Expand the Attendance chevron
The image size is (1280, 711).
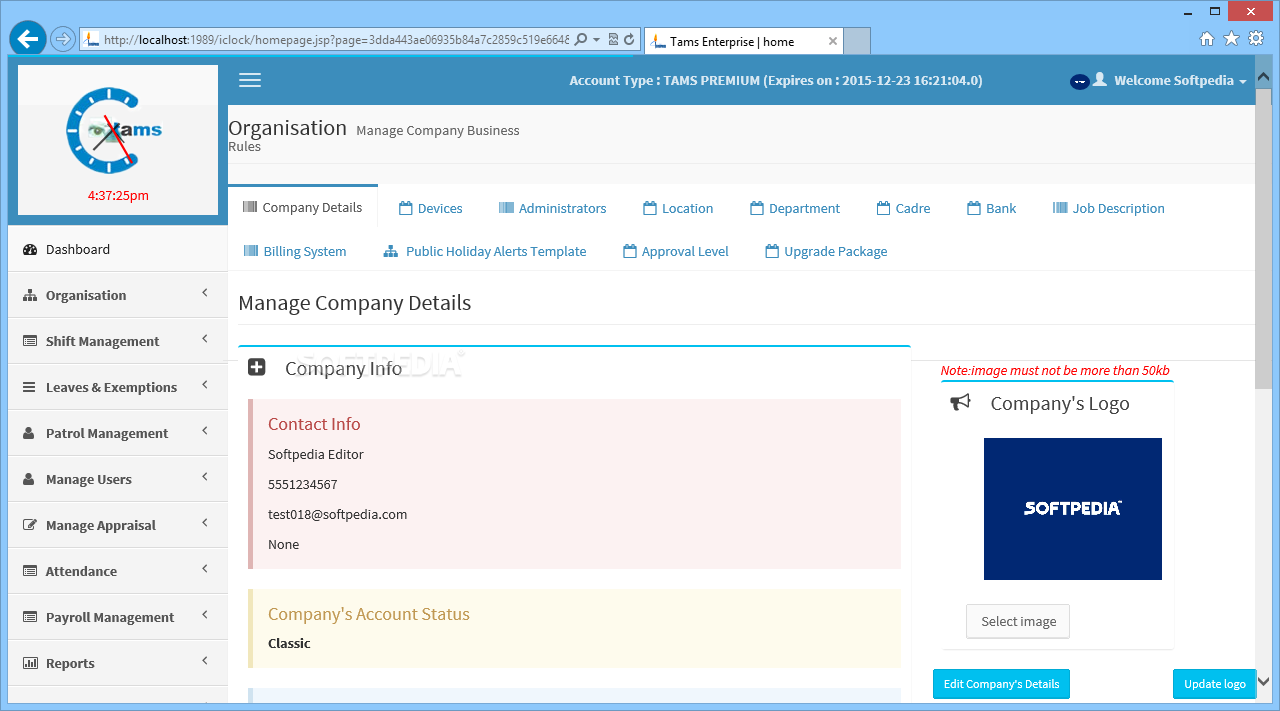tap(204, 569)
